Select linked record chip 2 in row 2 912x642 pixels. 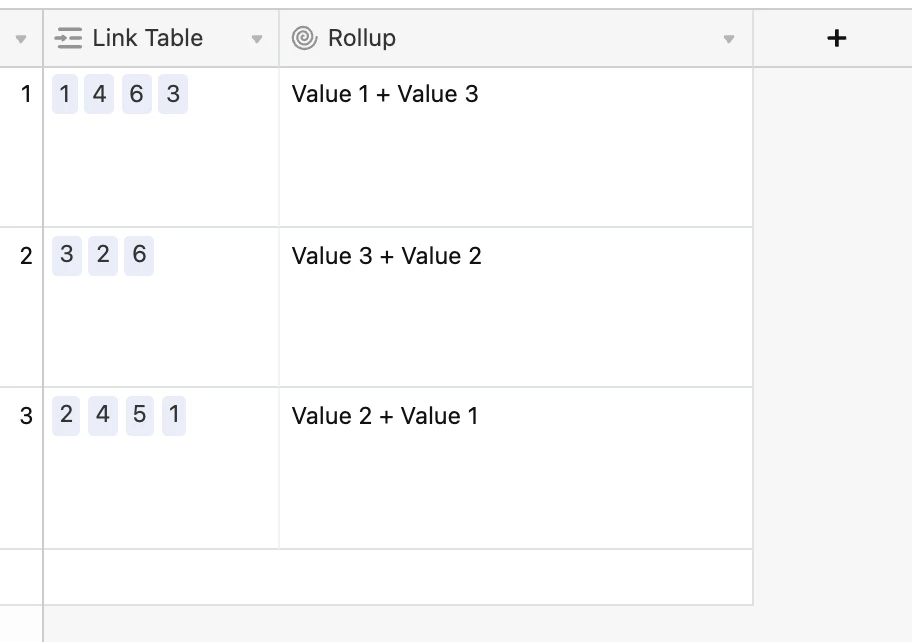(103, 255)
